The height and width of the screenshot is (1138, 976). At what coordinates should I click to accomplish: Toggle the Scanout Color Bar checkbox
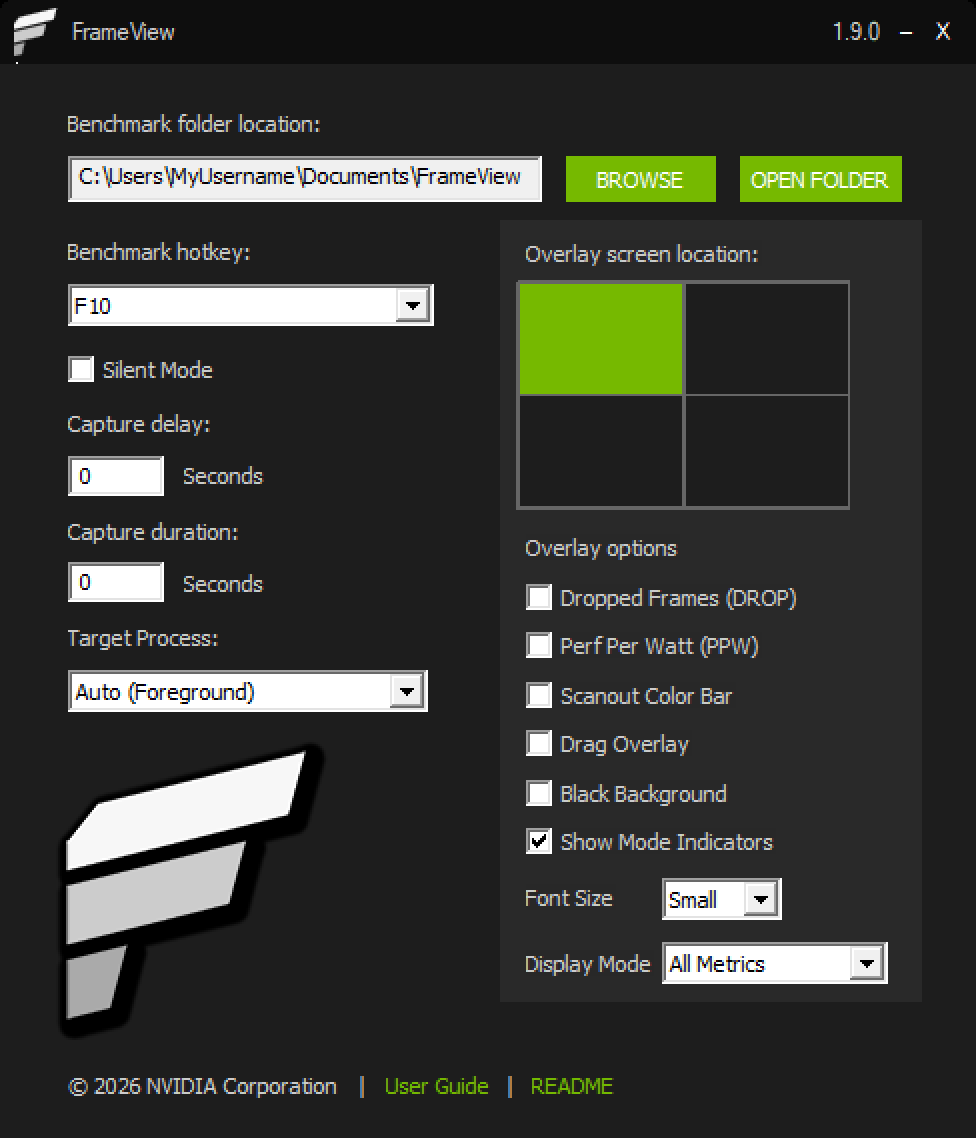[x=539, y=695]
